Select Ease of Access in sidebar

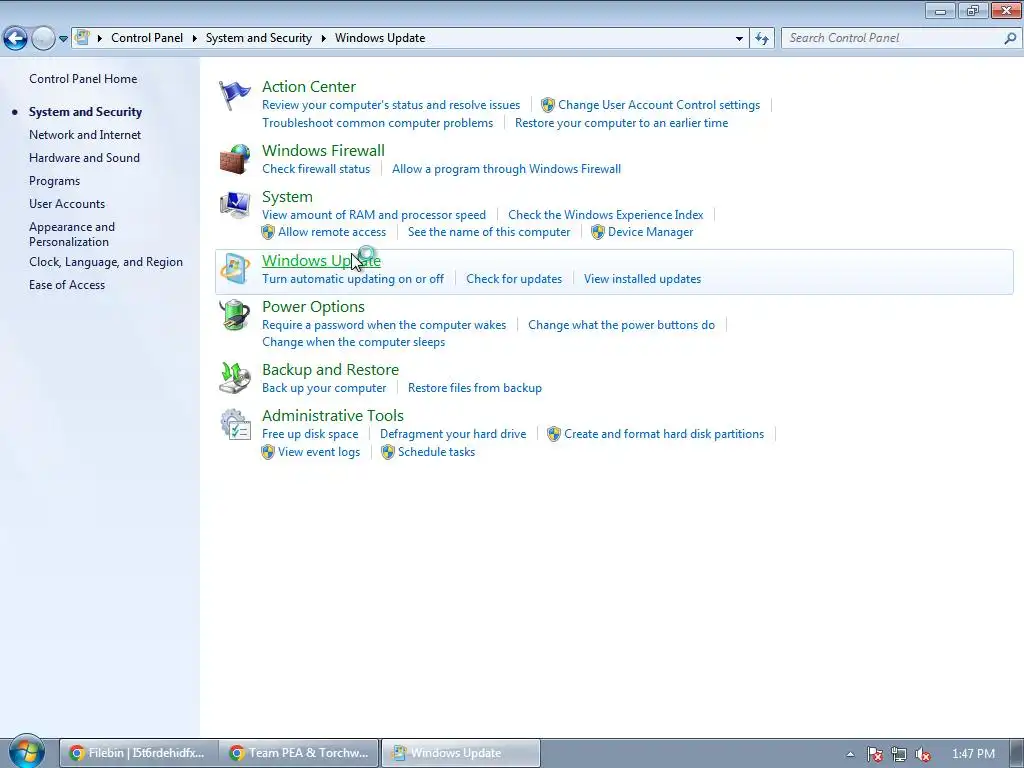coord(67,285)
